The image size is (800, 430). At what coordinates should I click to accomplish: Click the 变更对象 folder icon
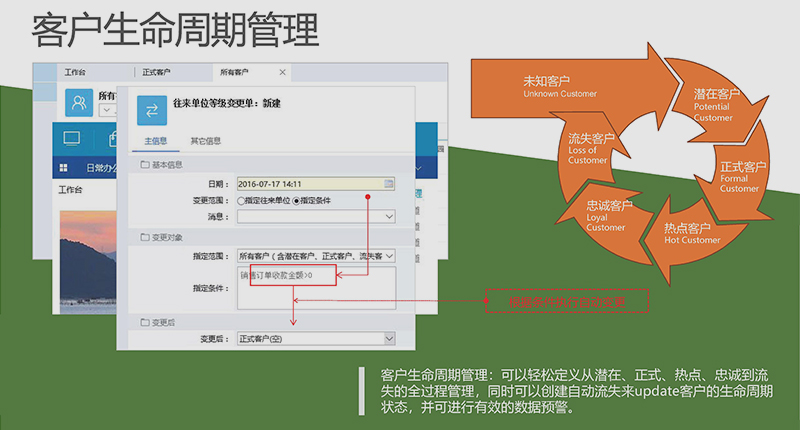pos(145,237)
